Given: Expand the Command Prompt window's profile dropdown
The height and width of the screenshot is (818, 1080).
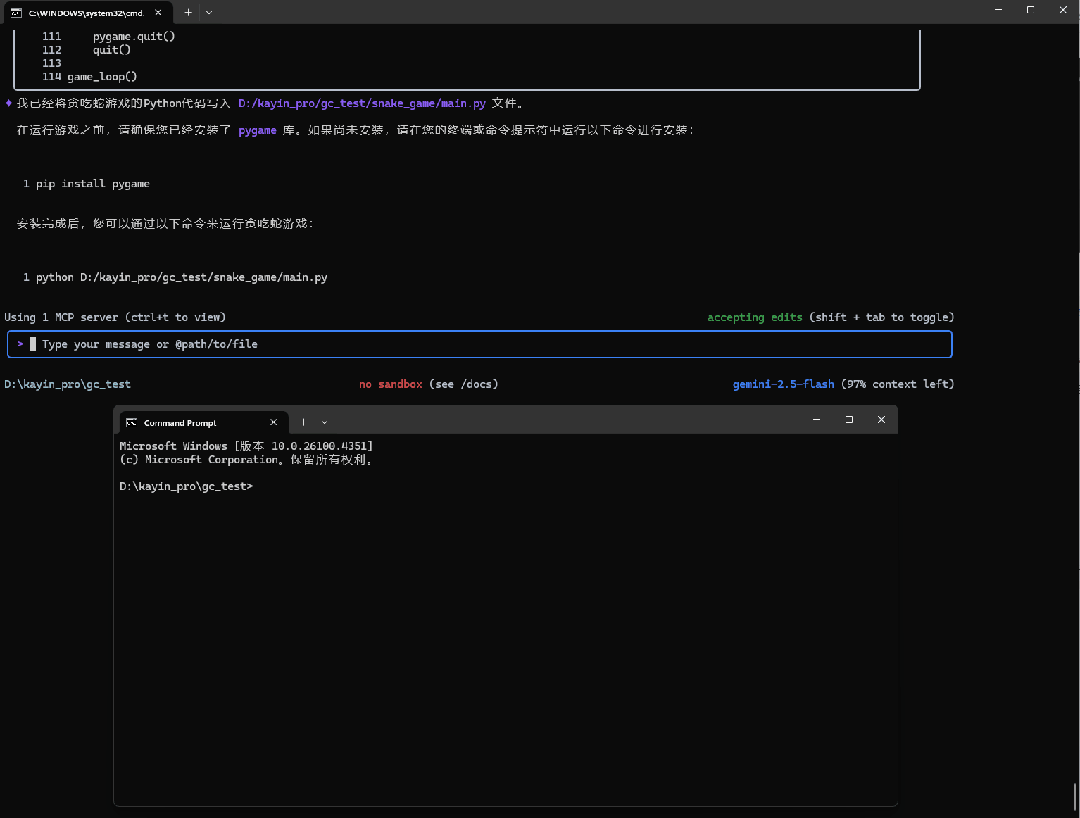Looking at the screenshot, I should click(x=324, y=422).
